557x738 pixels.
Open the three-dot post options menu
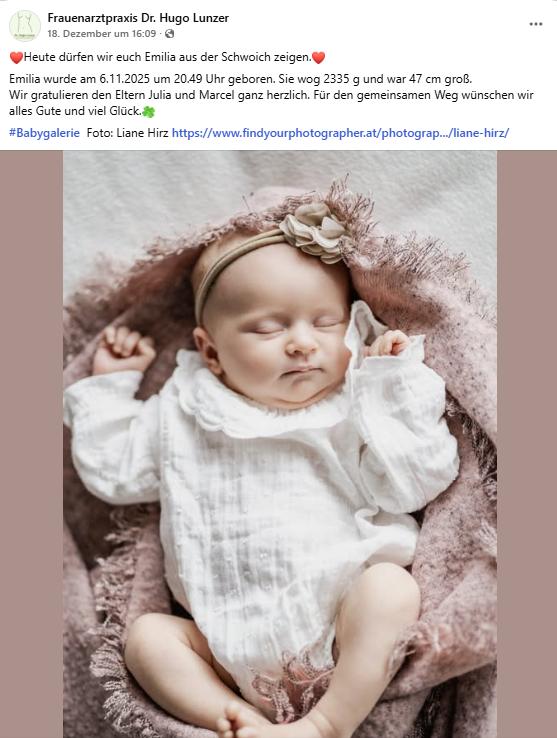536,24
